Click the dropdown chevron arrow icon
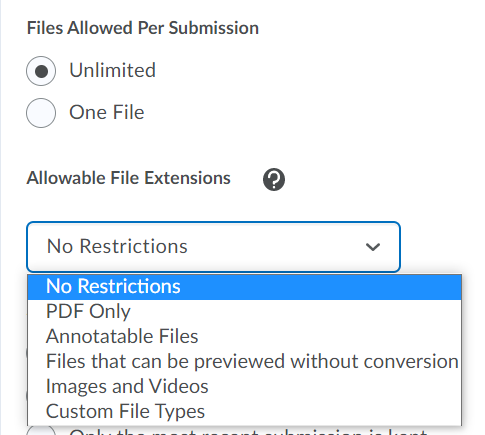485x435 pixels. (x=373, y=247)
